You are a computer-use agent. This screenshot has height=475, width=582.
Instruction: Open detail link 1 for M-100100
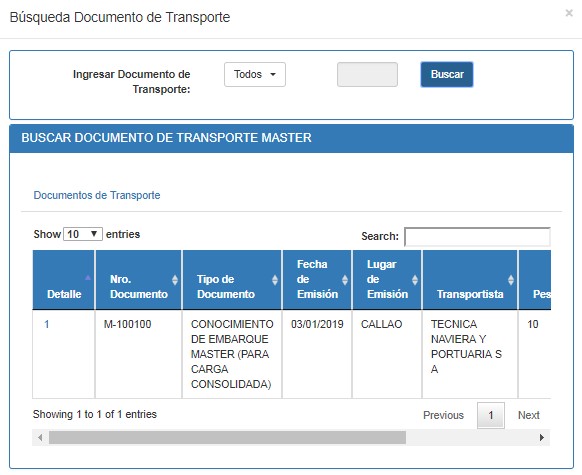coord(47,324)
